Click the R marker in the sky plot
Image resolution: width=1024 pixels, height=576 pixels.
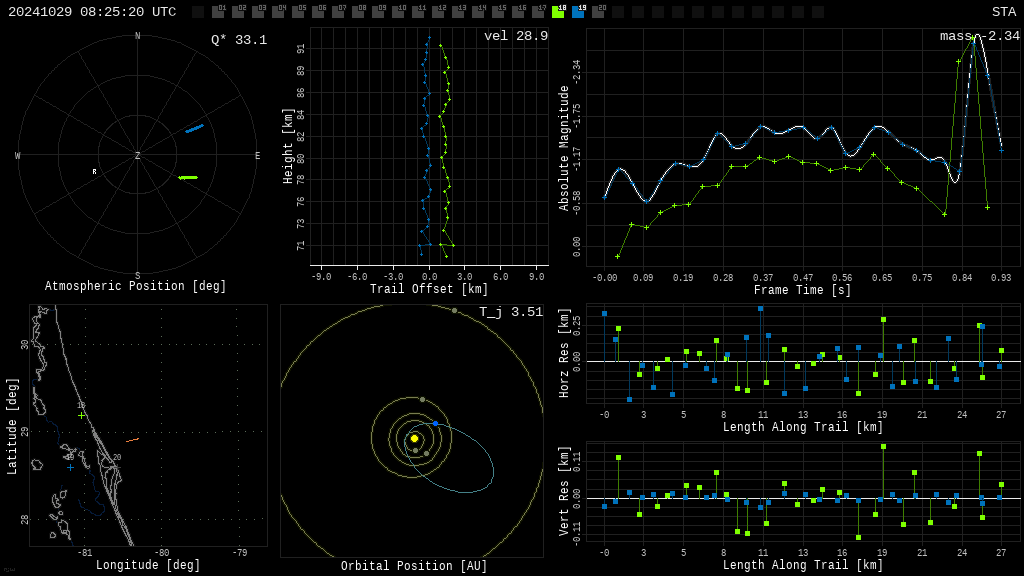pos(95,172)
